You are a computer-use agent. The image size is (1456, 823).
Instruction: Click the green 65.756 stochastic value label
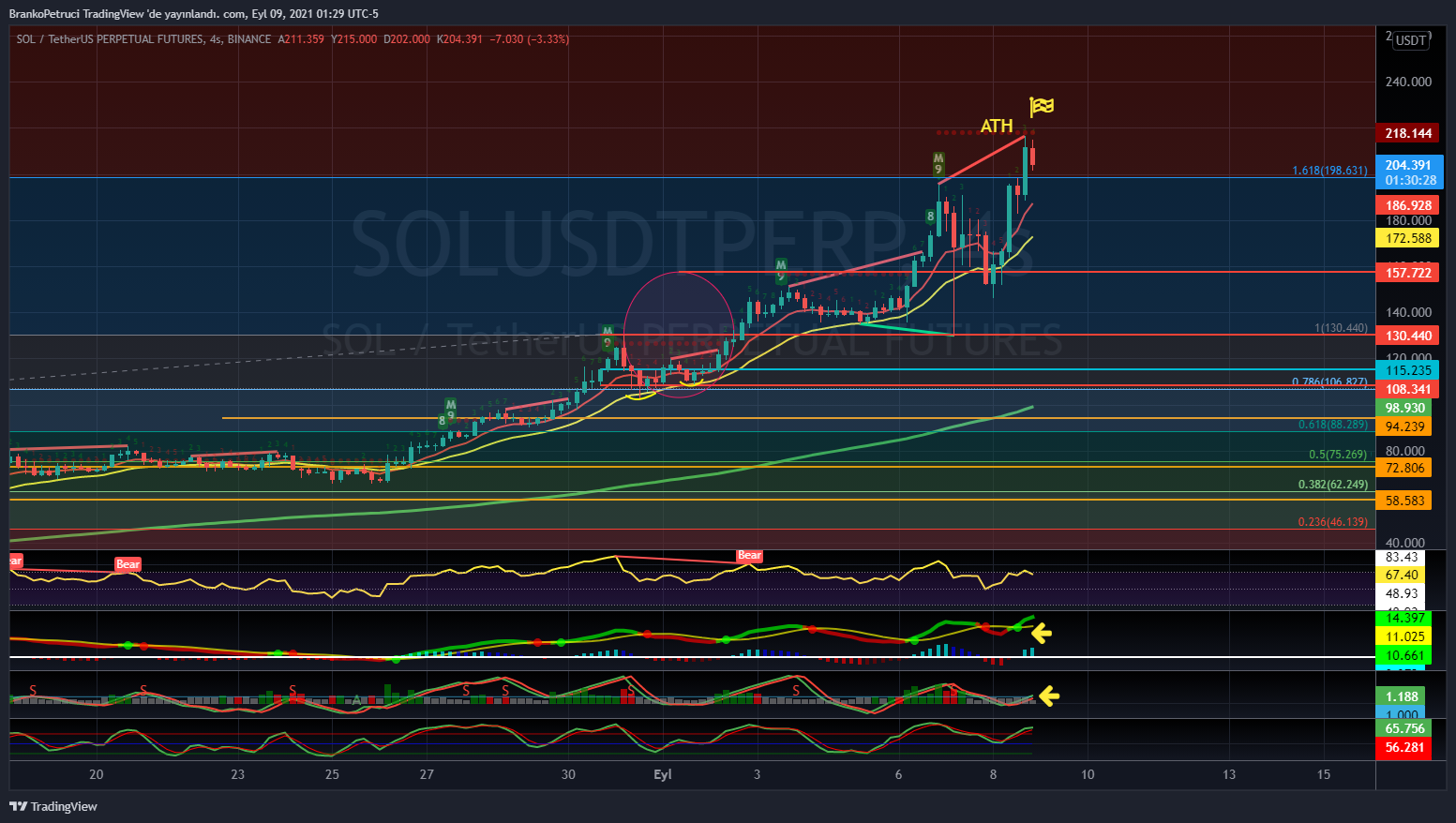[1403, 728]
